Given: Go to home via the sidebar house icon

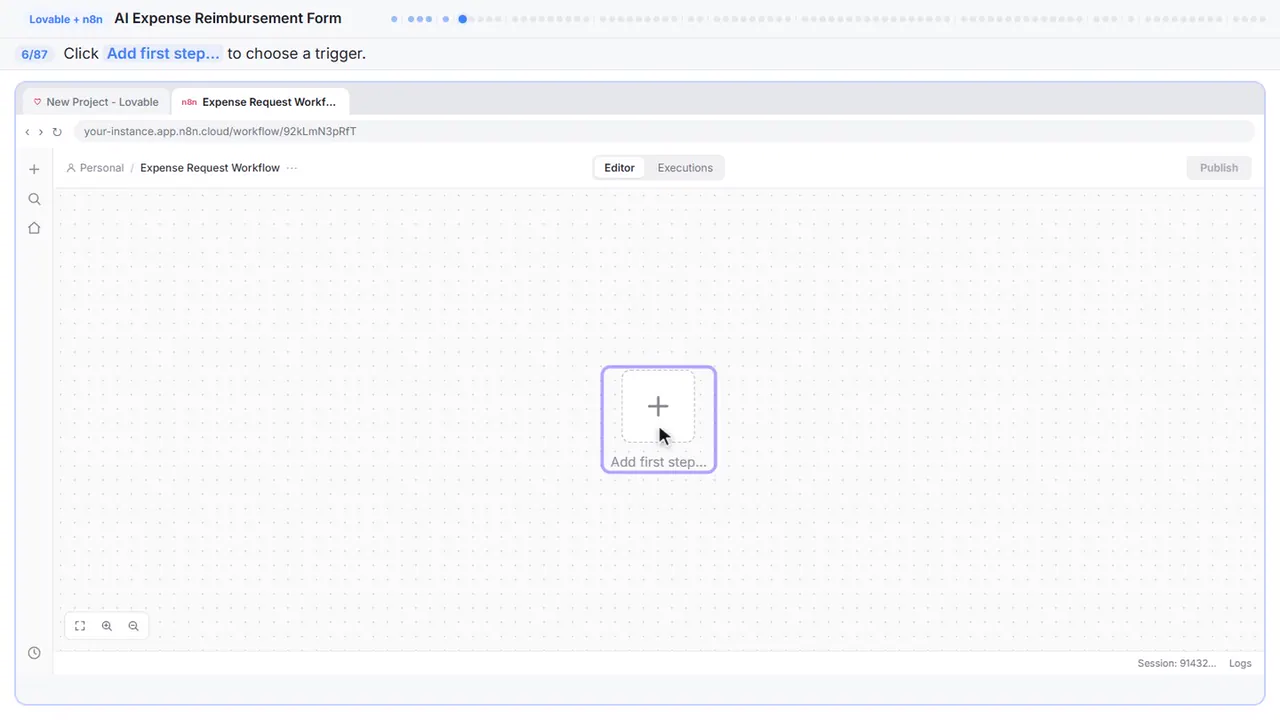Looking at the screenshot, I should coord(34,228).
